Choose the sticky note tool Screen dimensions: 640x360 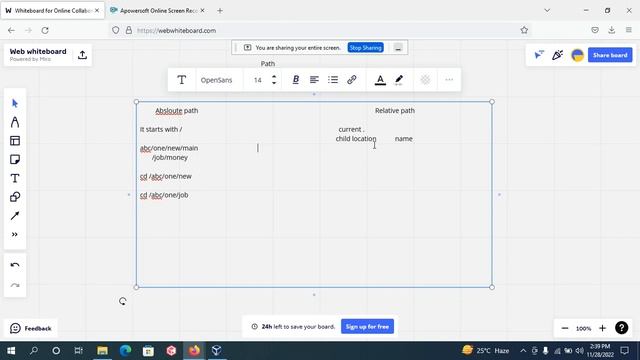click(15, 160)
